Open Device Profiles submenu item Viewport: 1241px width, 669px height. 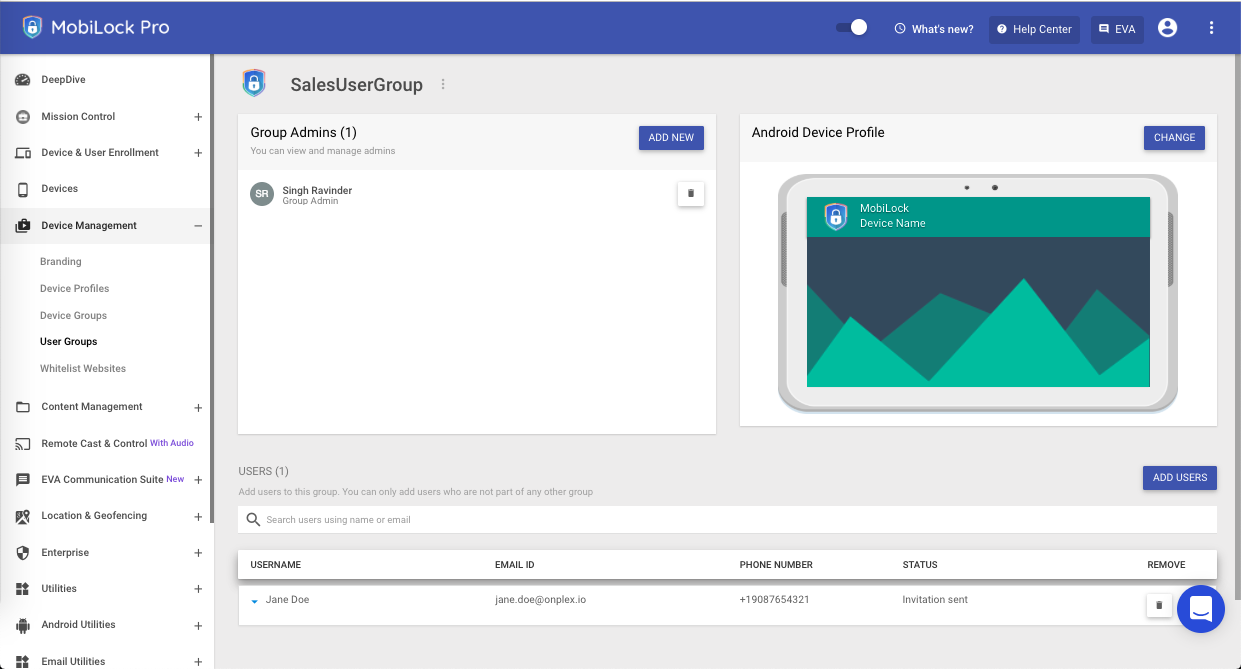75,289
